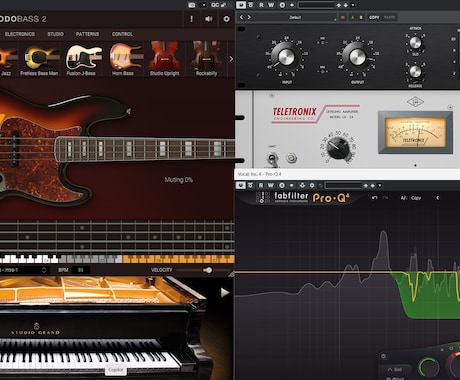Click the OUTPUT knob on compressor
Viewport: 460px width, 380px height.
(357, 57)
